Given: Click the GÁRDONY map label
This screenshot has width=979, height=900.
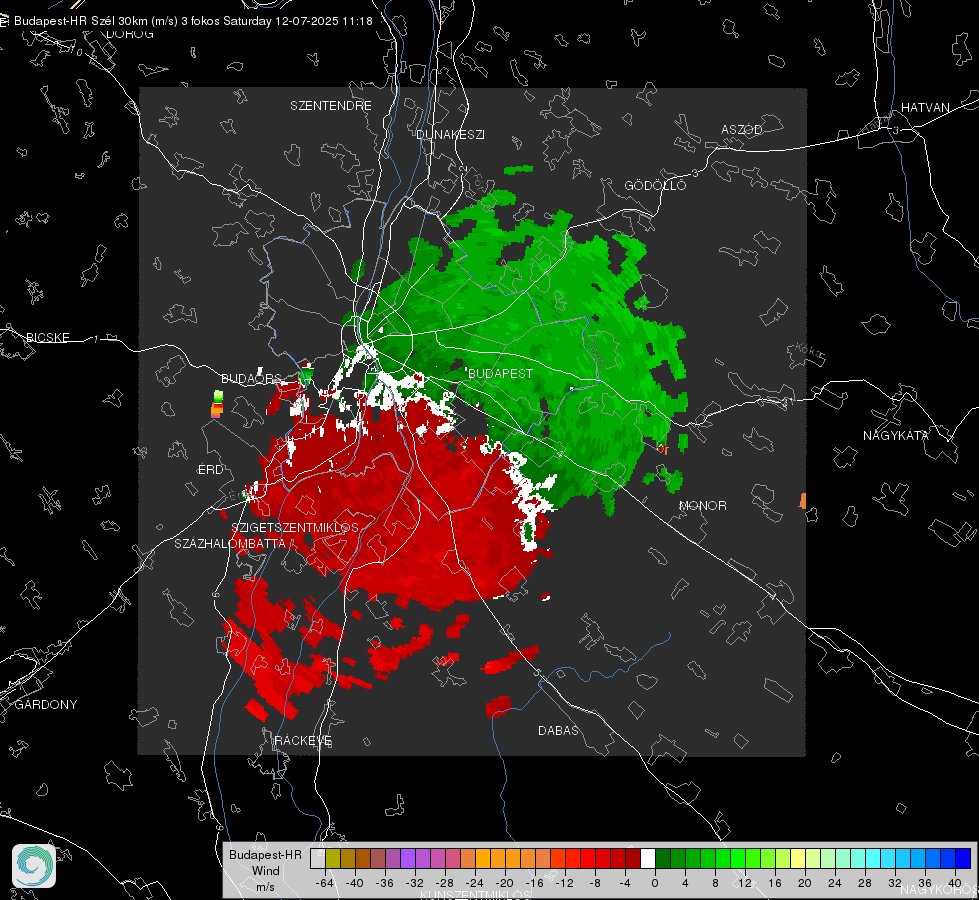Looking at the screenshot, I should point(46,705).
